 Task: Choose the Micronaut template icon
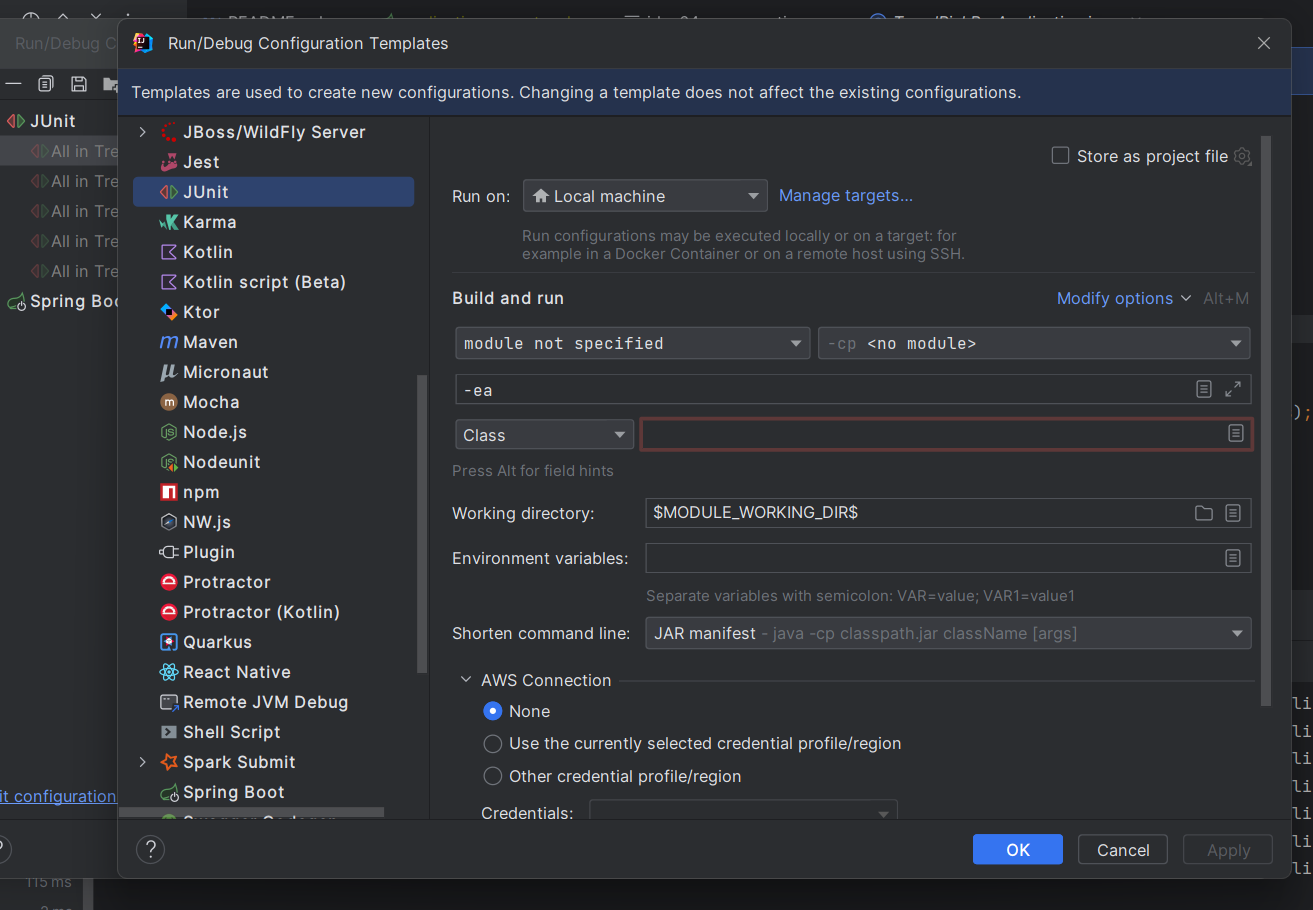[168, 372]
